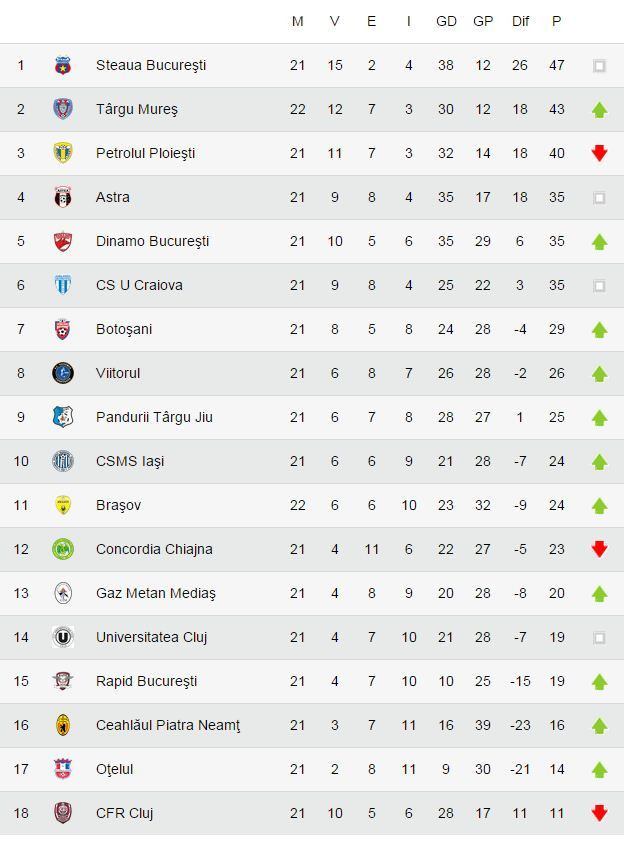
Task: Open the Pandurii Târgu Jiu team link
Action: click(x=154, y=417)
